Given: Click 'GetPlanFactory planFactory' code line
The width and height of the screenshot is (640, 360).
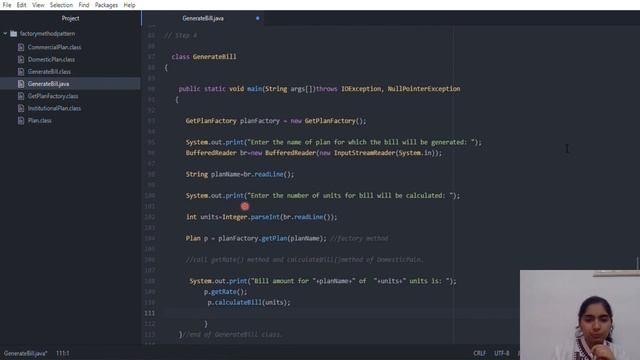Looking at the screenshot, I should 276,121.
